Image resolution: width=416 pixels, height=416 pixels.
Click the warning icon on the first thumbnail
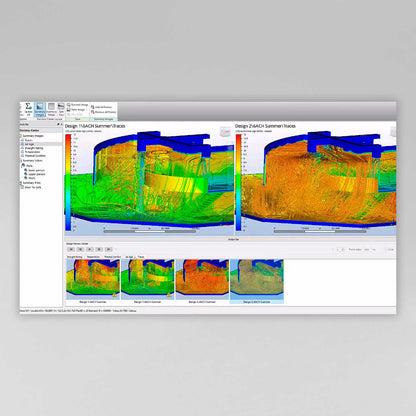pos(115,295)
